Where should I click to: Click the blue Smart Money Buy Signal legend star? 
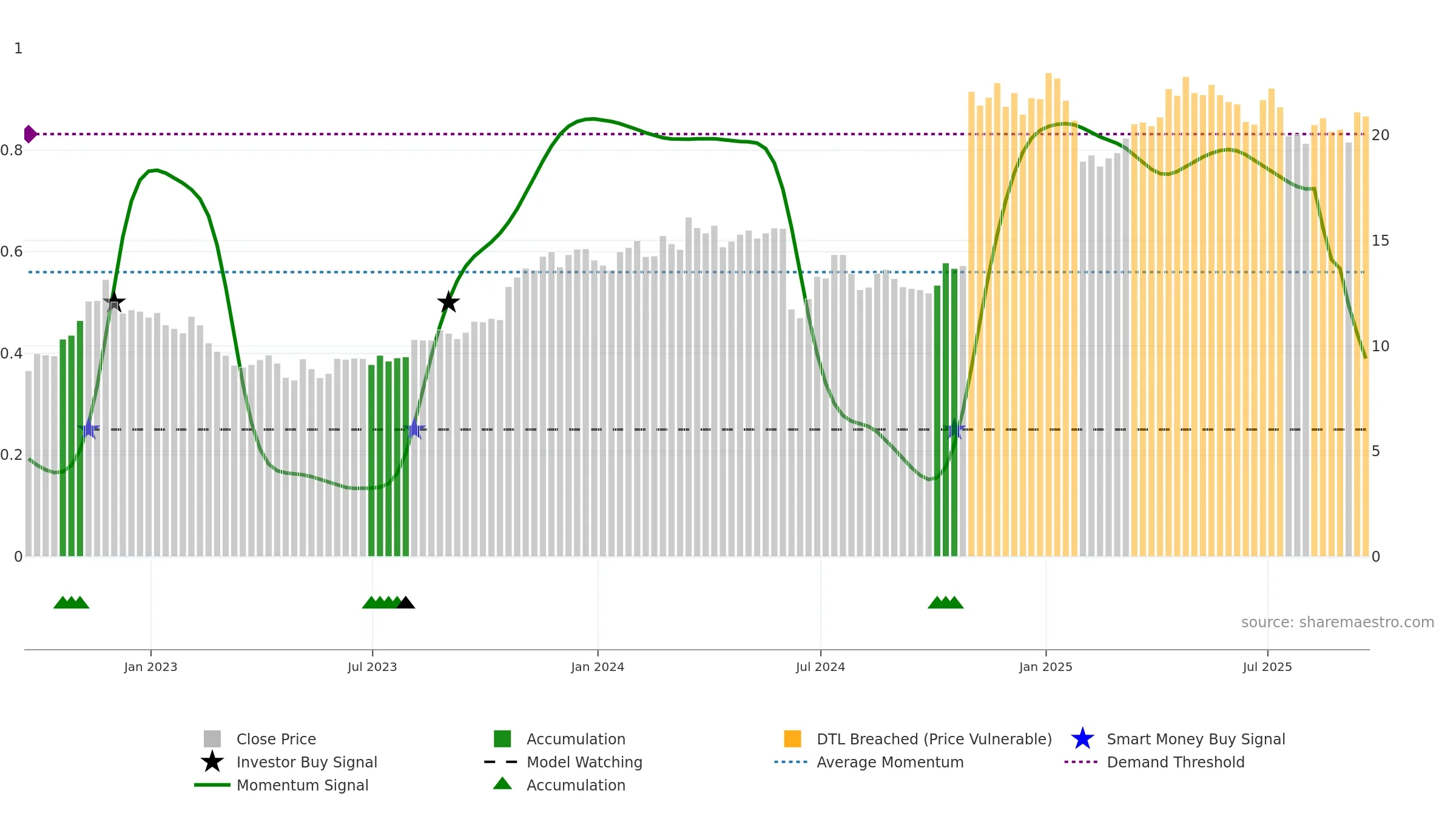(x=1082, y=738)
